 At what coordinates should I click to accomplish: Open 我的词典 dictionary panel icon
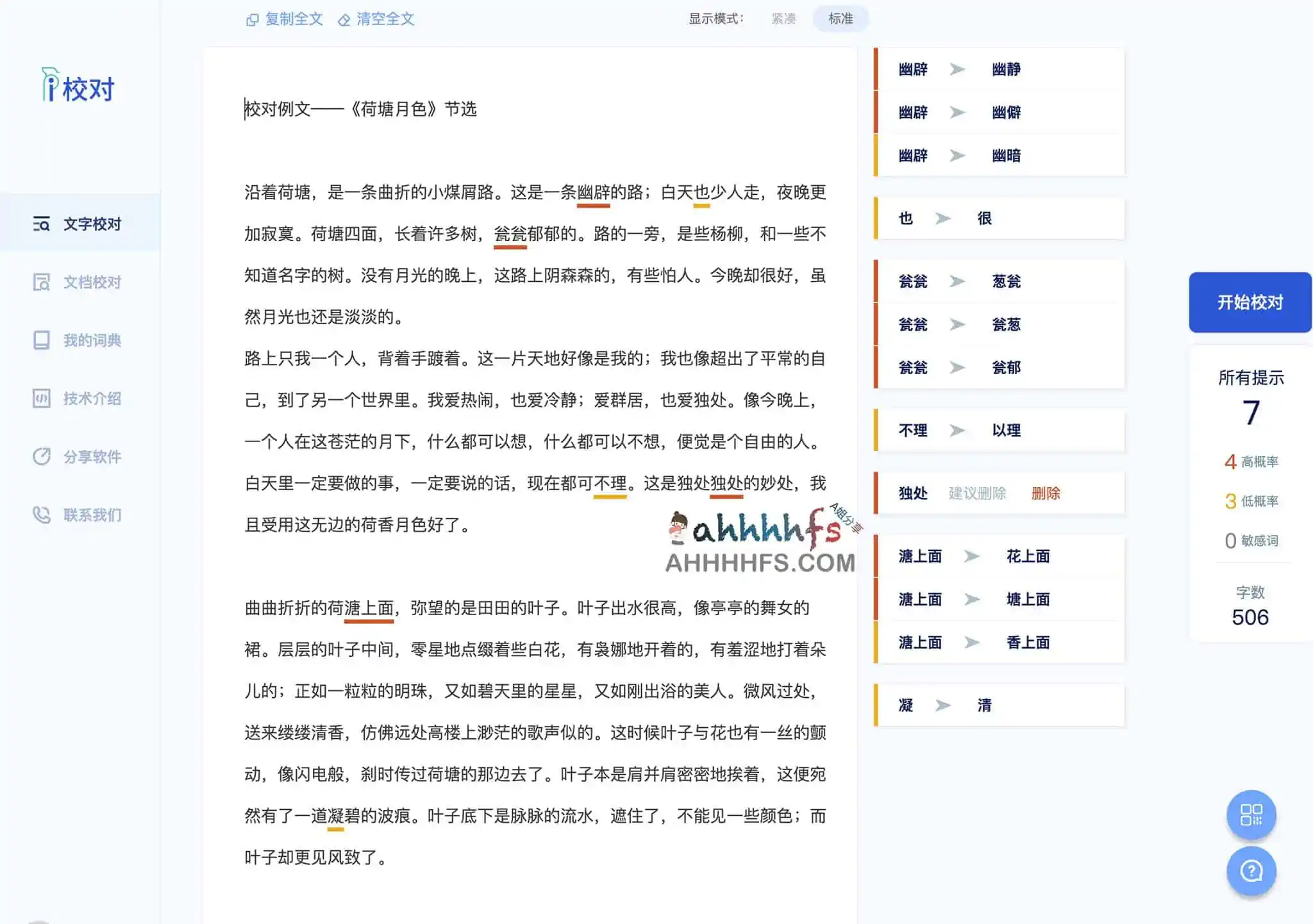point(40,340)
